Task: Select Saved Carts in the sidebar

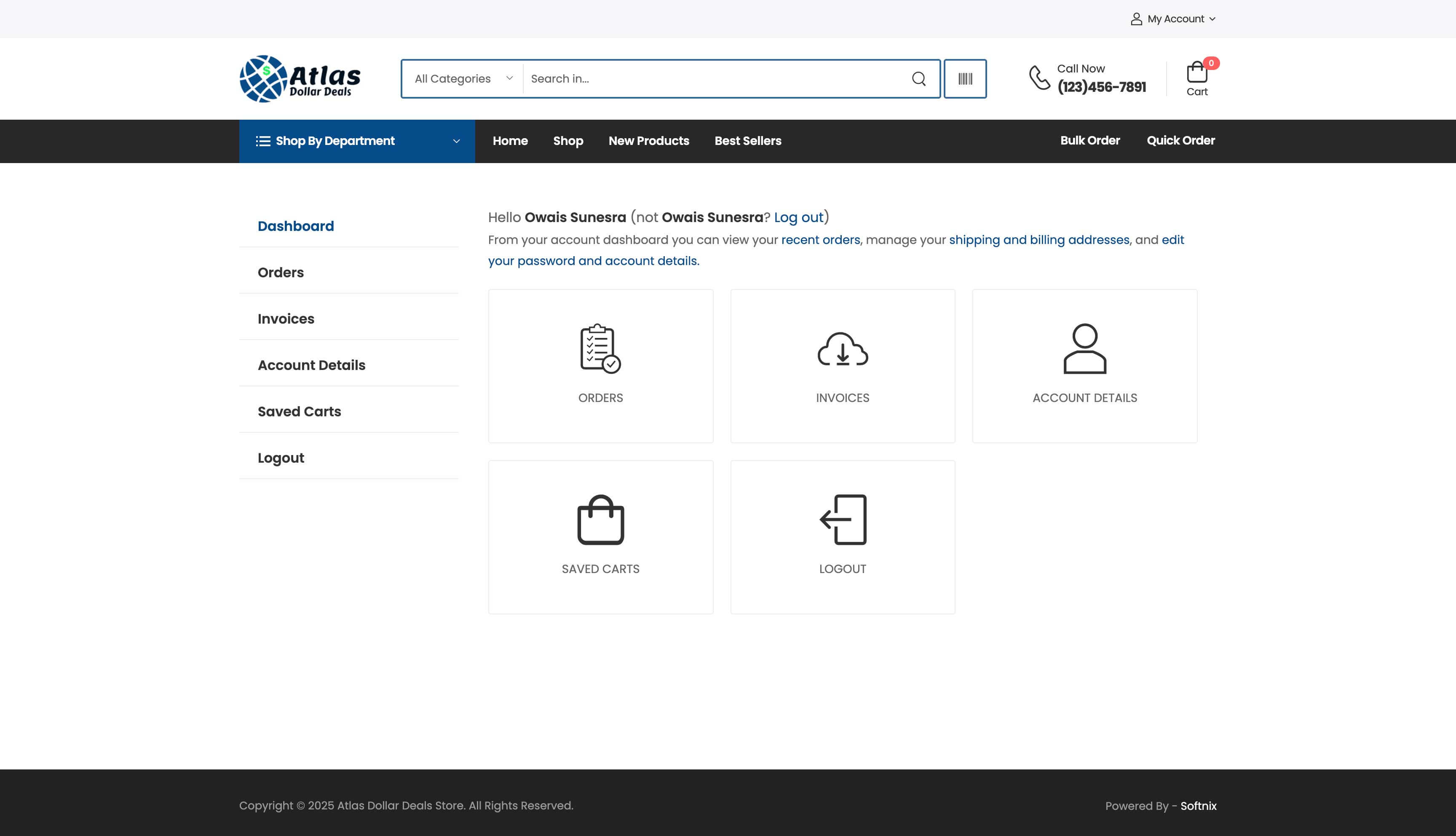Action: click(299, 411)
